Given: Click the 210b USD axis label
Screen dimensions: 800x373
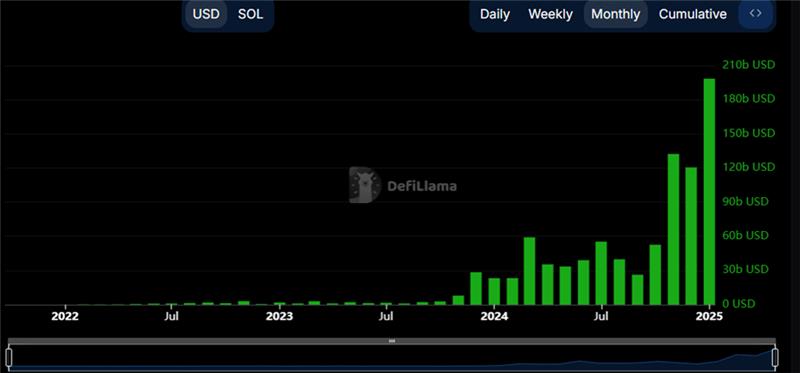Looking at the screenshot, I should 749,65.
